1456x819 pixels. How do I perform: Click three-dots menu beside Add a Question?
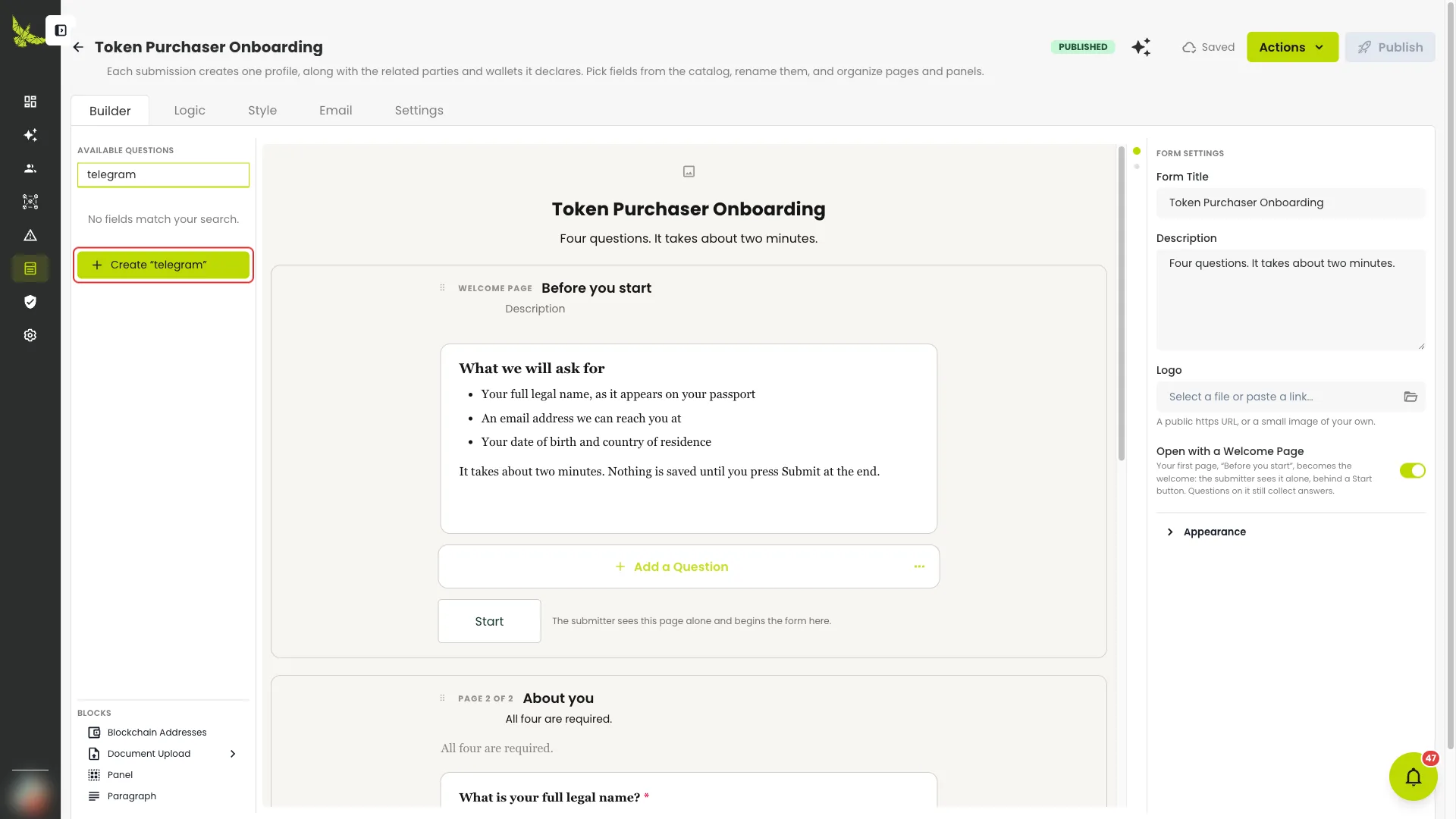[x=919, y=566]
